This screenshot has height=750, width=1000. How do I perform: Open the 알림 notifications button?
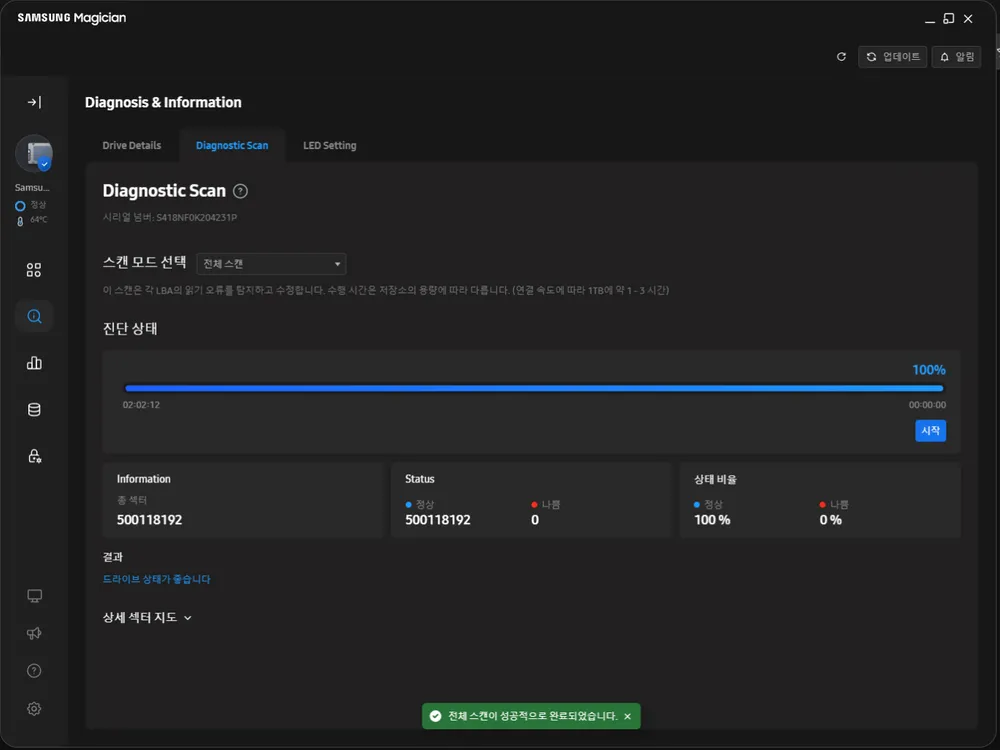point(956,57)
